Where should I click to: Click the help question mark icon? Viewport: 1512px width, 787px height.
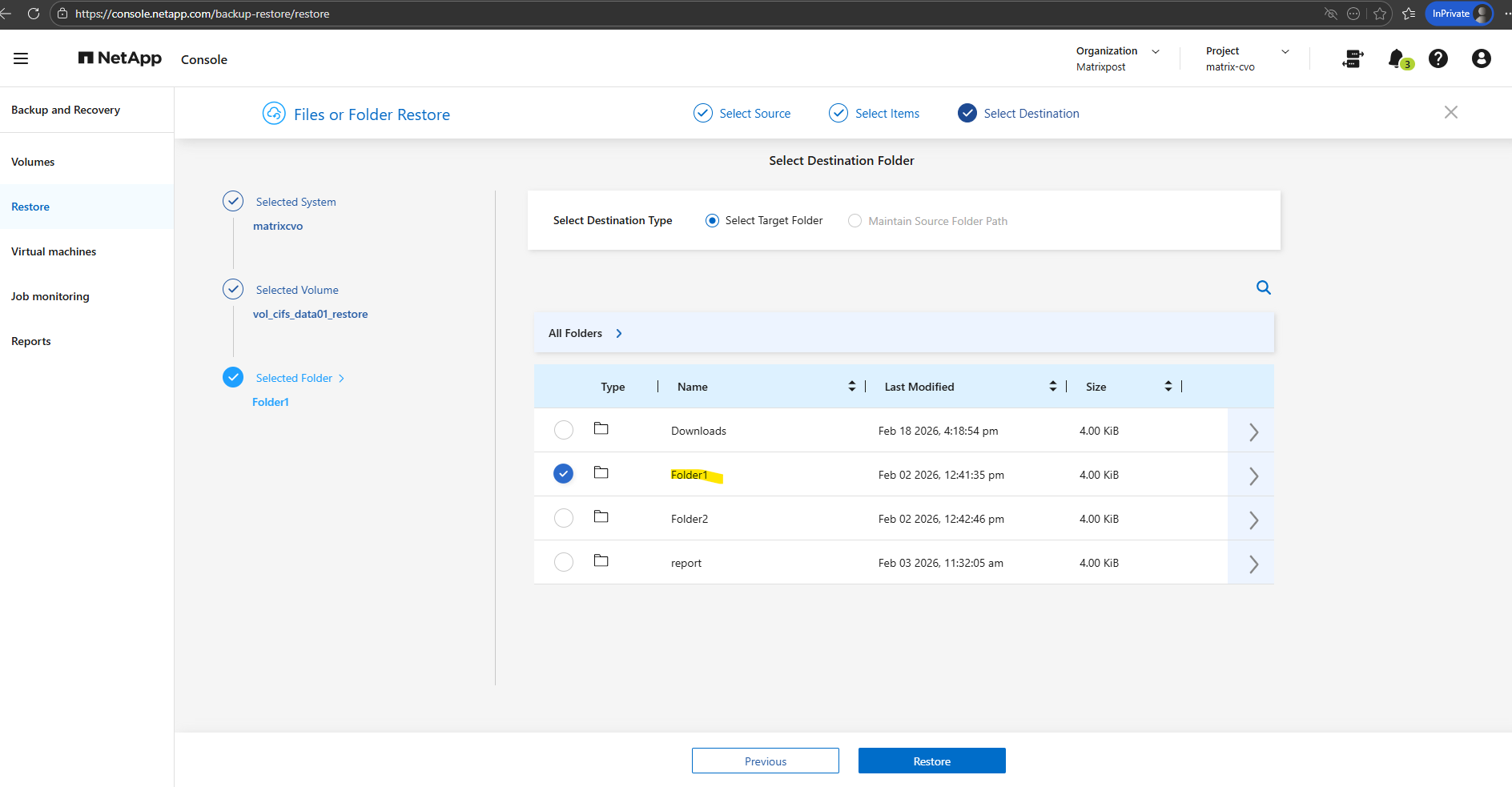(x=1438, y=58)
